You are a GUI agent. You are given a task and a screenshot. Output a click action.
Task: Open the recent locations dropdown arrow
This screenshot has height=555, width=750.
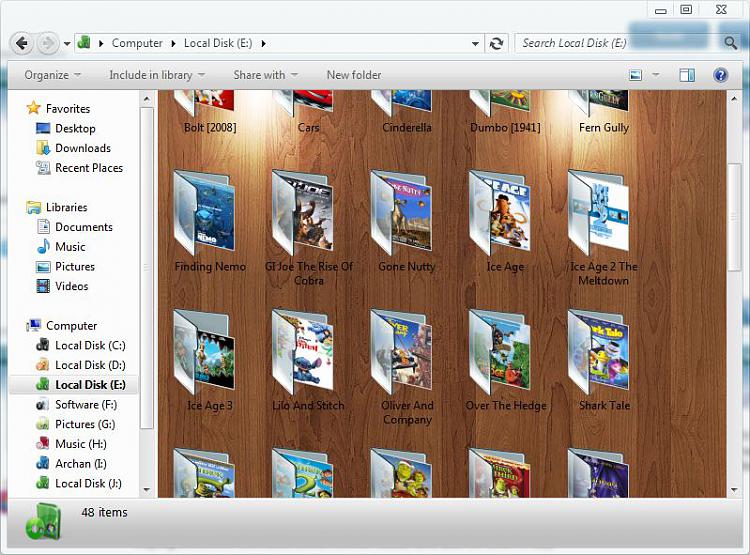tap(67, 44)
